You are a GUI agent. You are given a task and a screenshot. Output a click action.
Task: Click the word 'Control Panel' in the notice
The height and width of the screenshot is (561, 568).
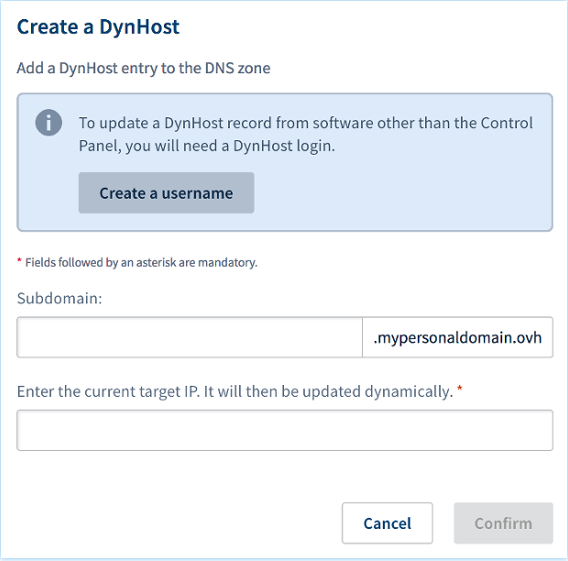click(x=507, y=123)
